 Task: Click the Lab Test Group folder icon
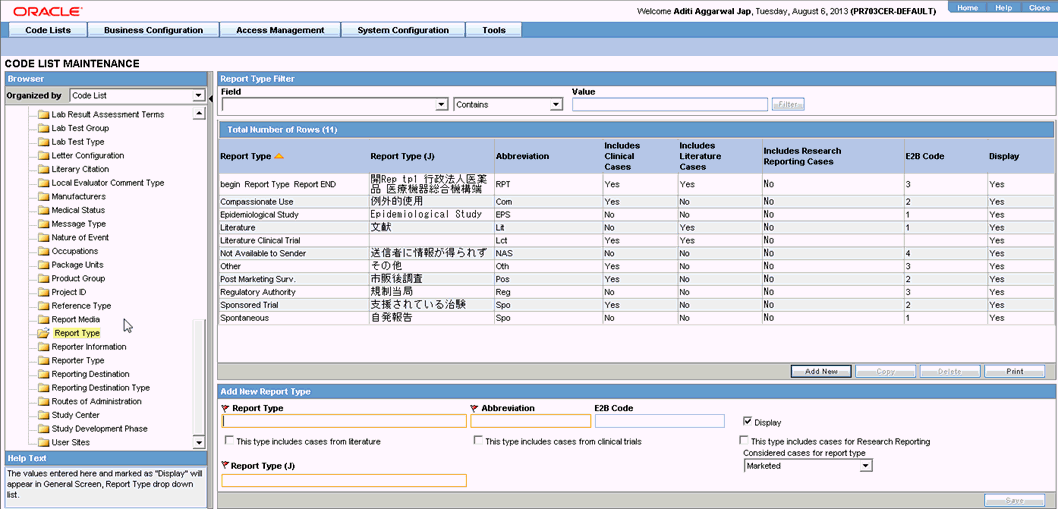click(43, 128)
